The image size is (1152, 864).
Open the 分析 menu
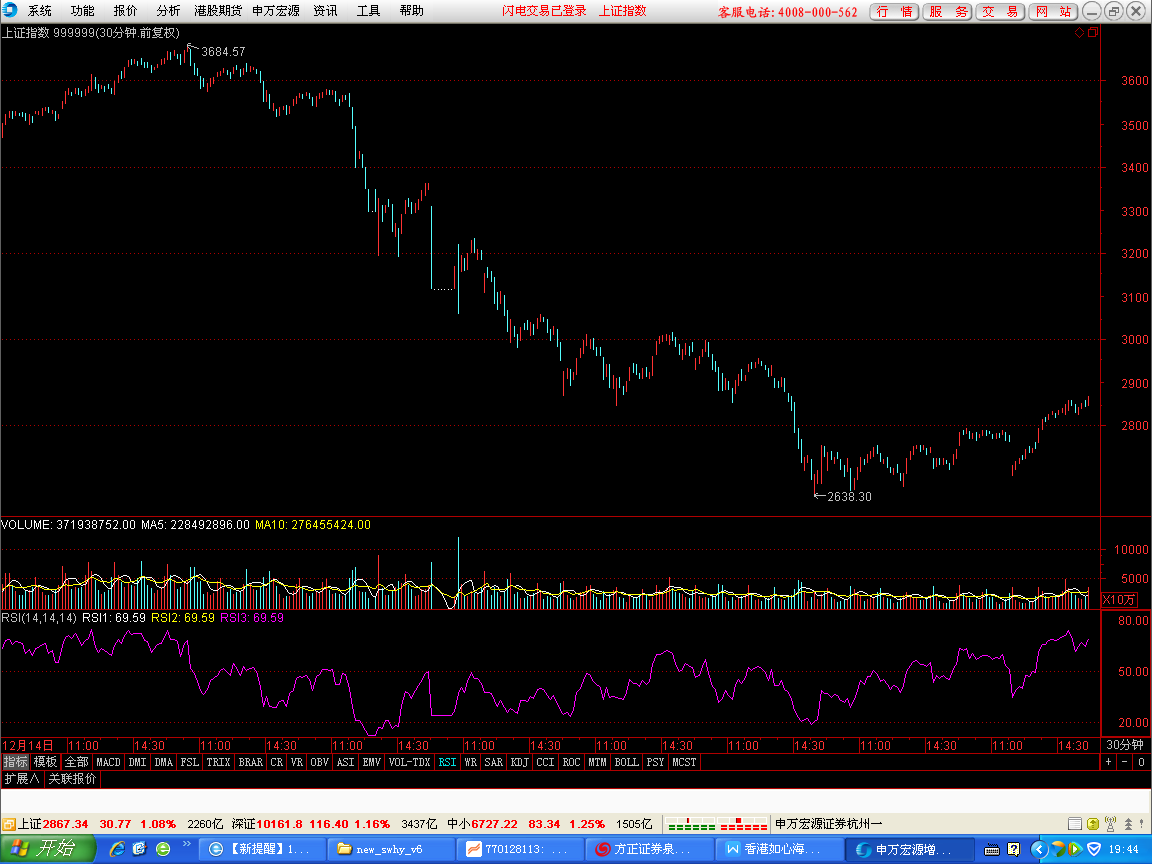click(168, 11)
